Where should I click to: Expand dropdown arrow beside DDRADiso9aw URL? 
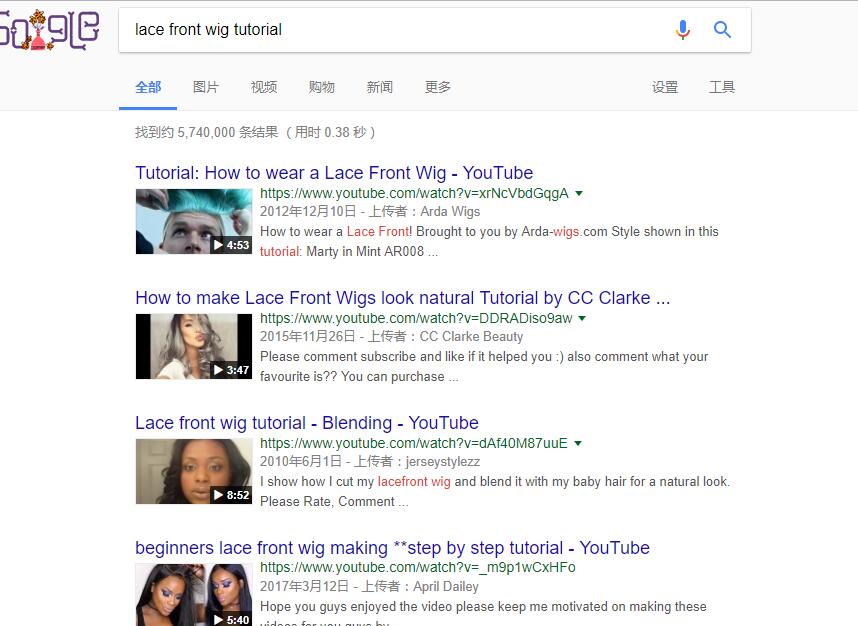pyautogui.click(x=582, y=318)
